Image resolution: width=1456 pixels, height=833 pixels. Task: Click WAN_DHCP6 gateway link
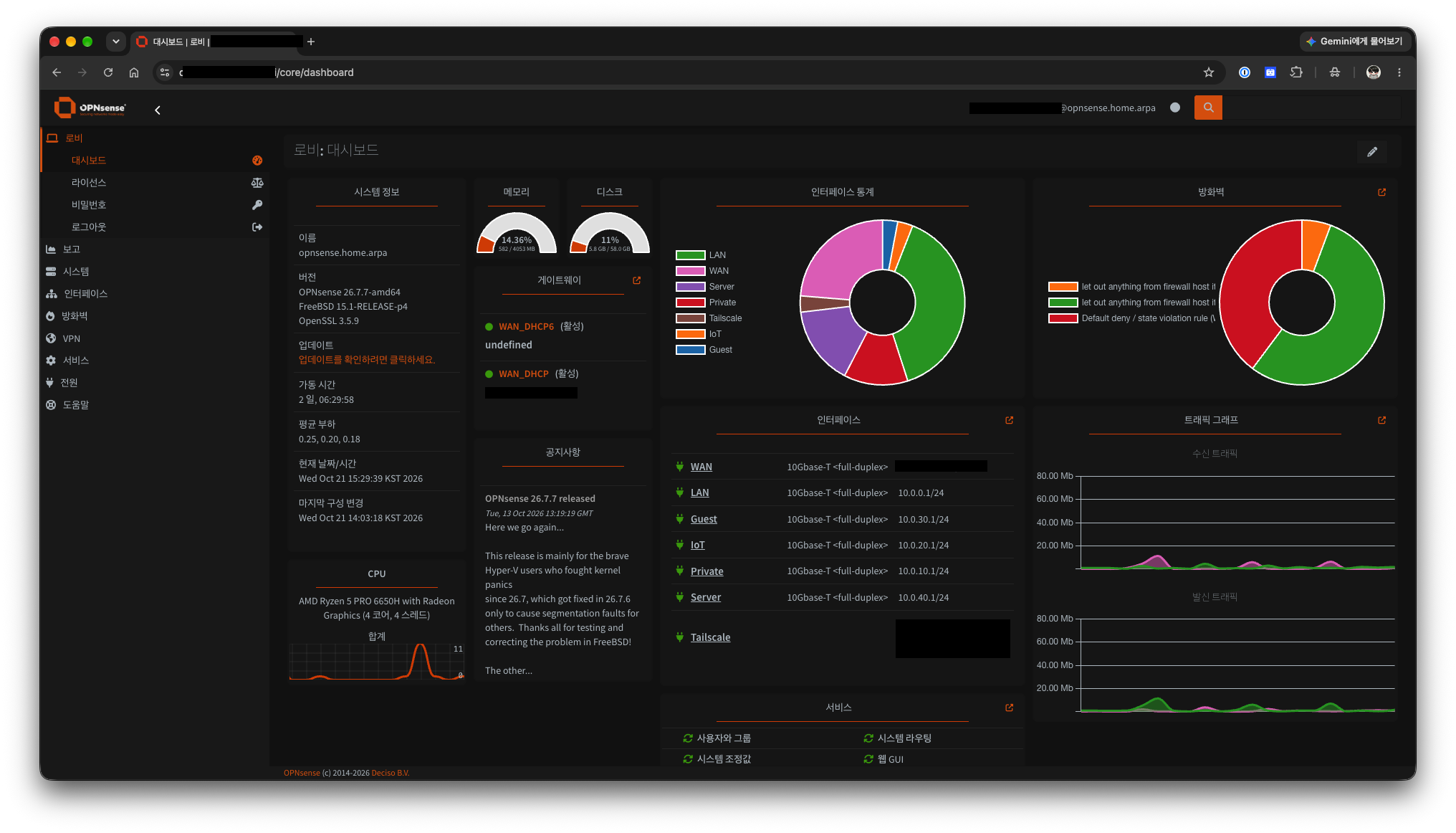point(526,327)
